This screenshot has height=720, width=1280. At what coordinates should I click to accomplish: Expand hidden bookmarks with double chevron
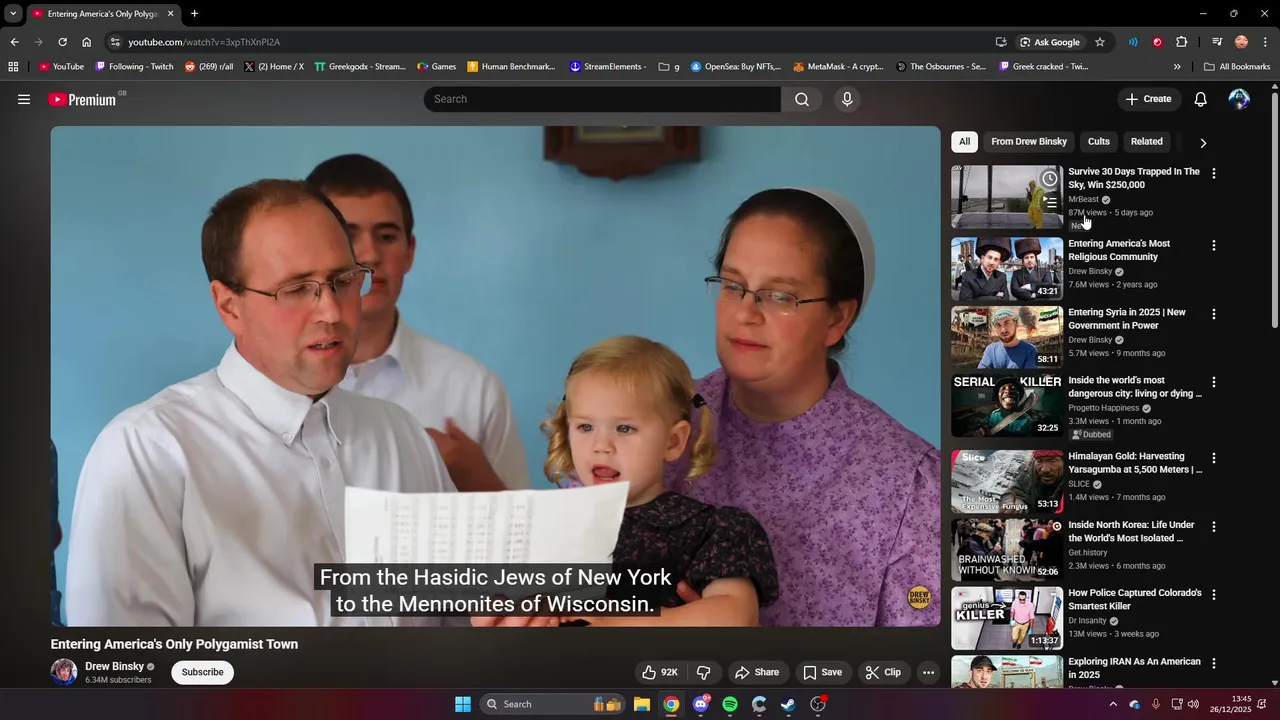click(1177, 67)
